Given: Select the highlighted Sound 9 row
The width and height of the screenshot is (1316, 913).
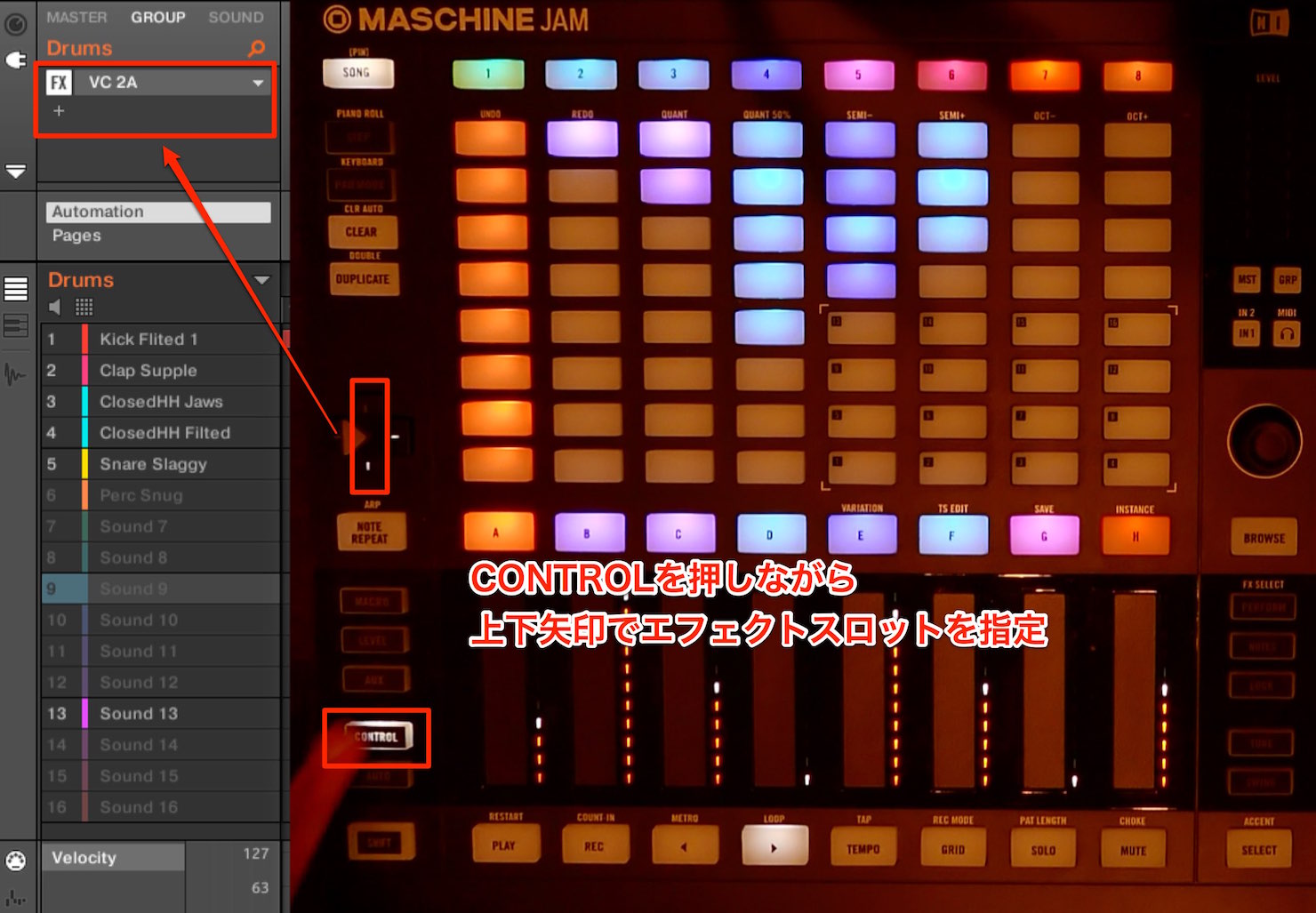Looking at the screenshot, I should pos(160,589).
